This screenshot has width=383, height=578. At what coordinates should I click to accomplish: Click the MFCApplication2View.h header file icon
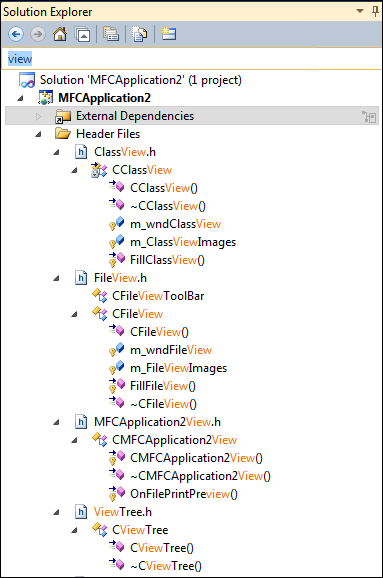81,422
